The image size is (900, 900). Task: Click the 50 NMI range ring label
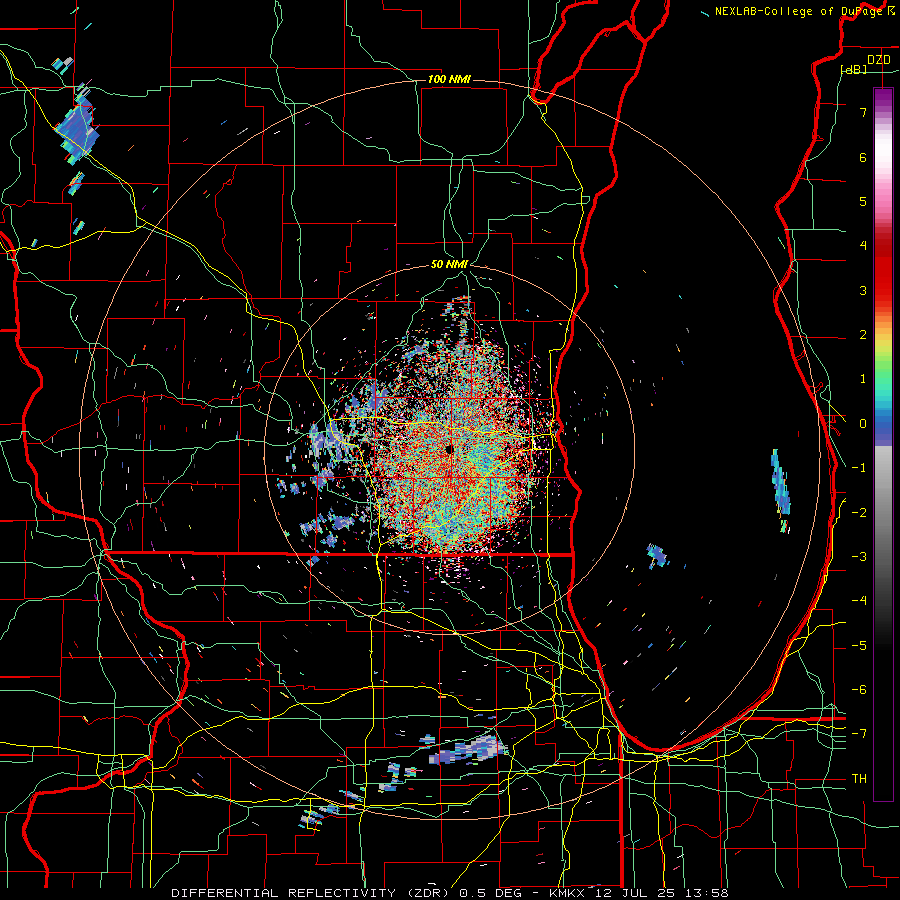[449, 264]
